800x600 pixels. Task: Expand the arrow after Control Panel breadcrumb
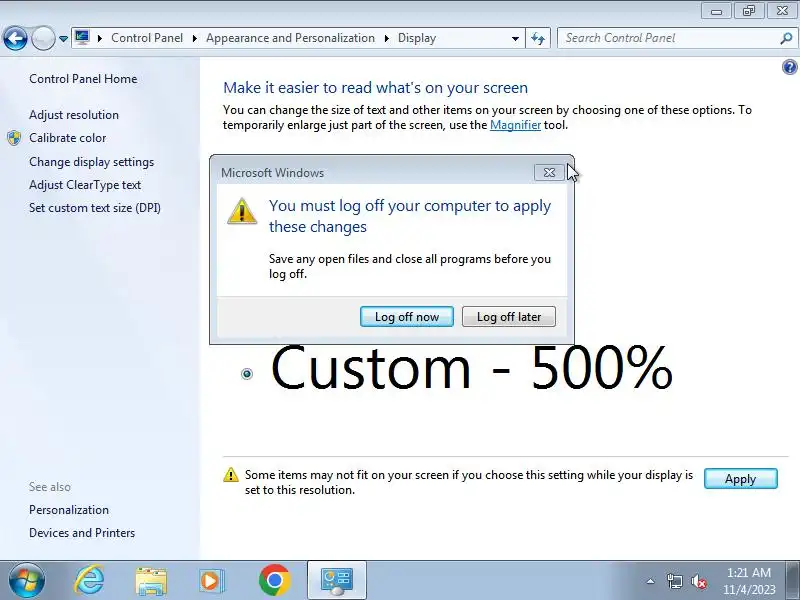pyautogui.click(x=194, y=38)
